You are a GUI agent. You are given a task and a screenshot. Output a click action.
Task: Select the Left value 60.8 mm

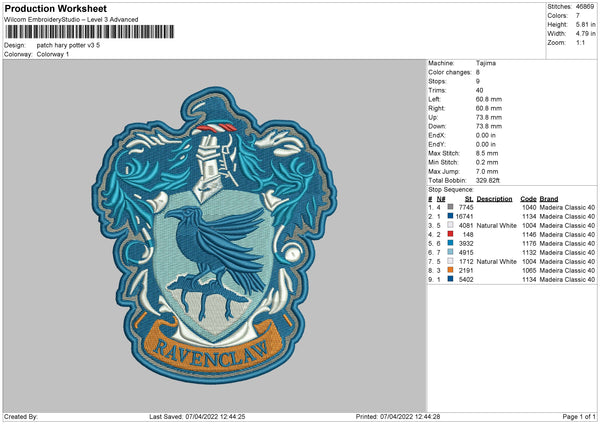(x=489, y=99)
